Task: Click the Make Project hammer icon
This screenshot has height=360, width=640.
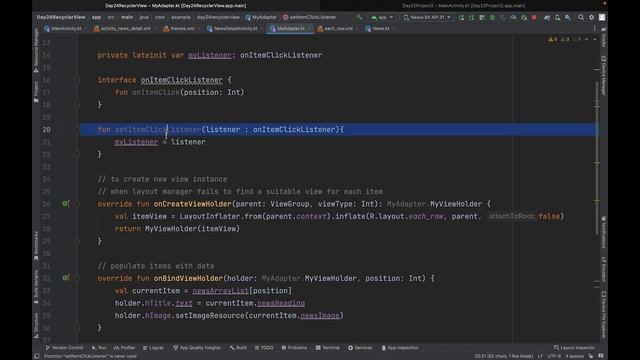Action: [x=359, y=18]
